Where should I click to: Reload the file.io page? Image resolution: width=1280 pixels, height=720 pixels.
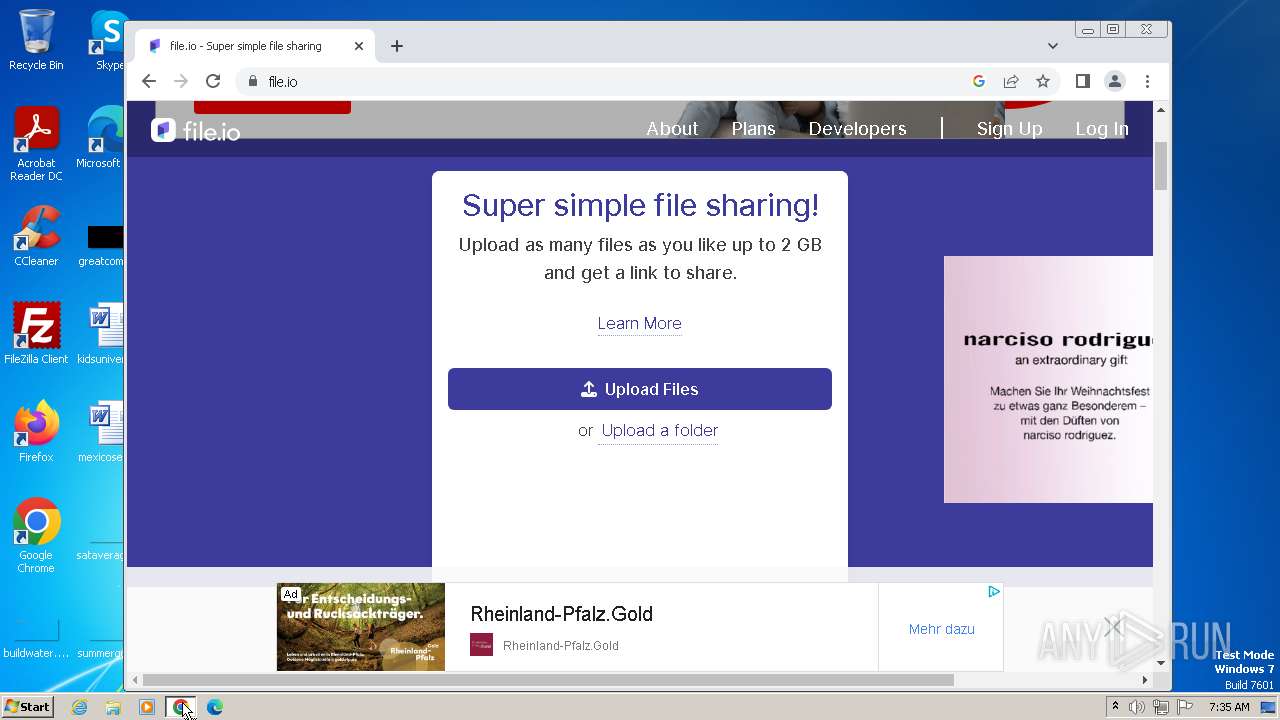[x=213, y=81]
